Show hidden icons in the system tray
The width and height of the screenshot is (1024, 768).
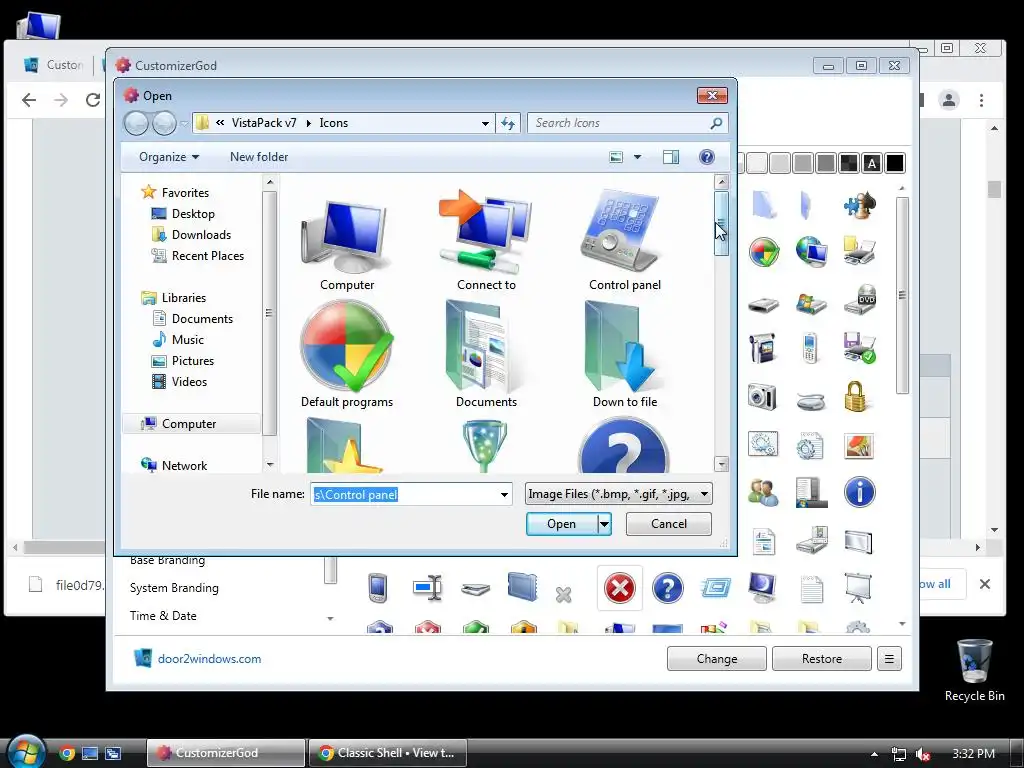tap(874, 754)
